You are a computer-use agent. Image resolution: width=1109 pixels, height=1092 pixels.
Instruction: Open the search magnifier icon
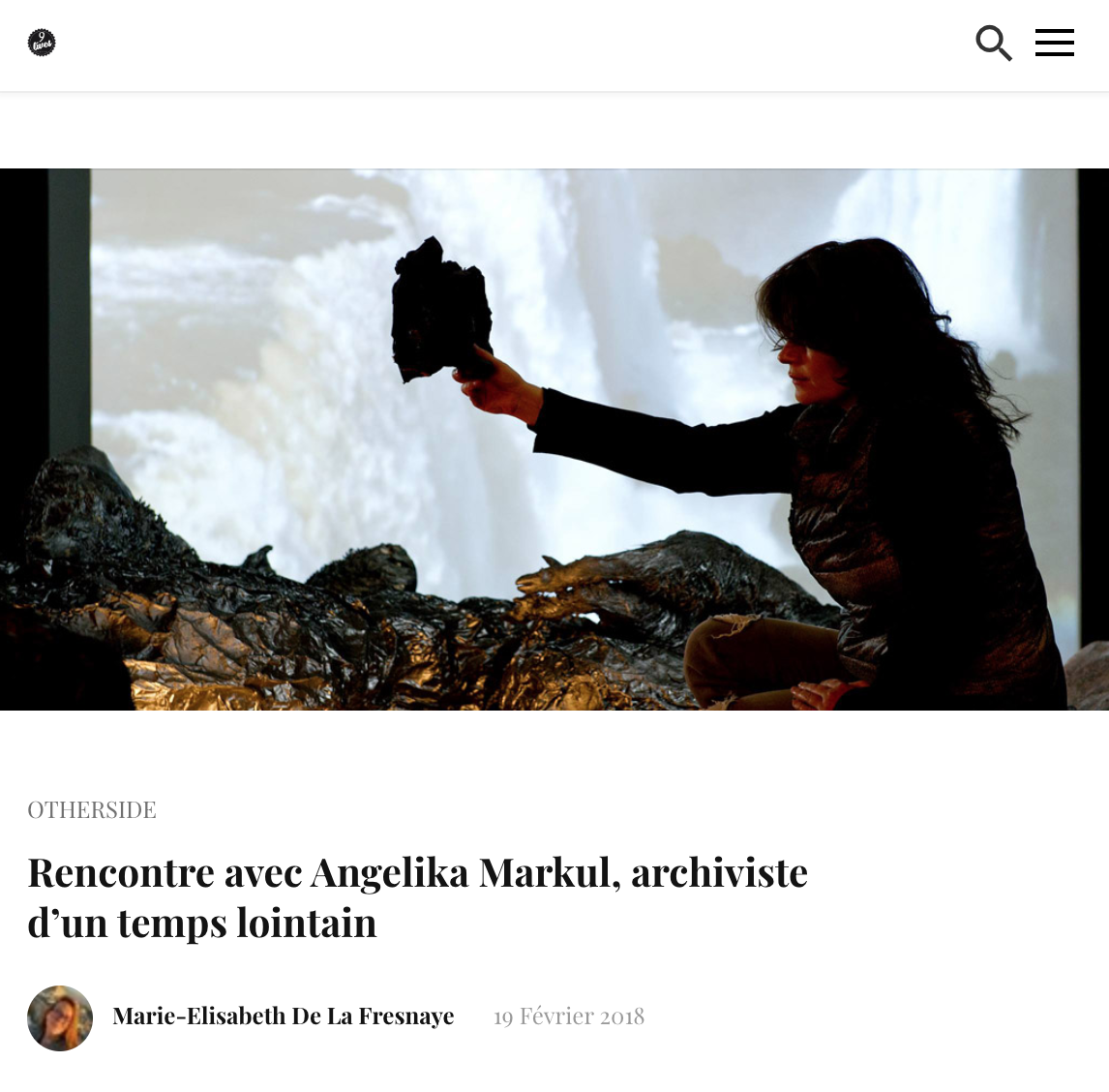[x=994, y=44]
